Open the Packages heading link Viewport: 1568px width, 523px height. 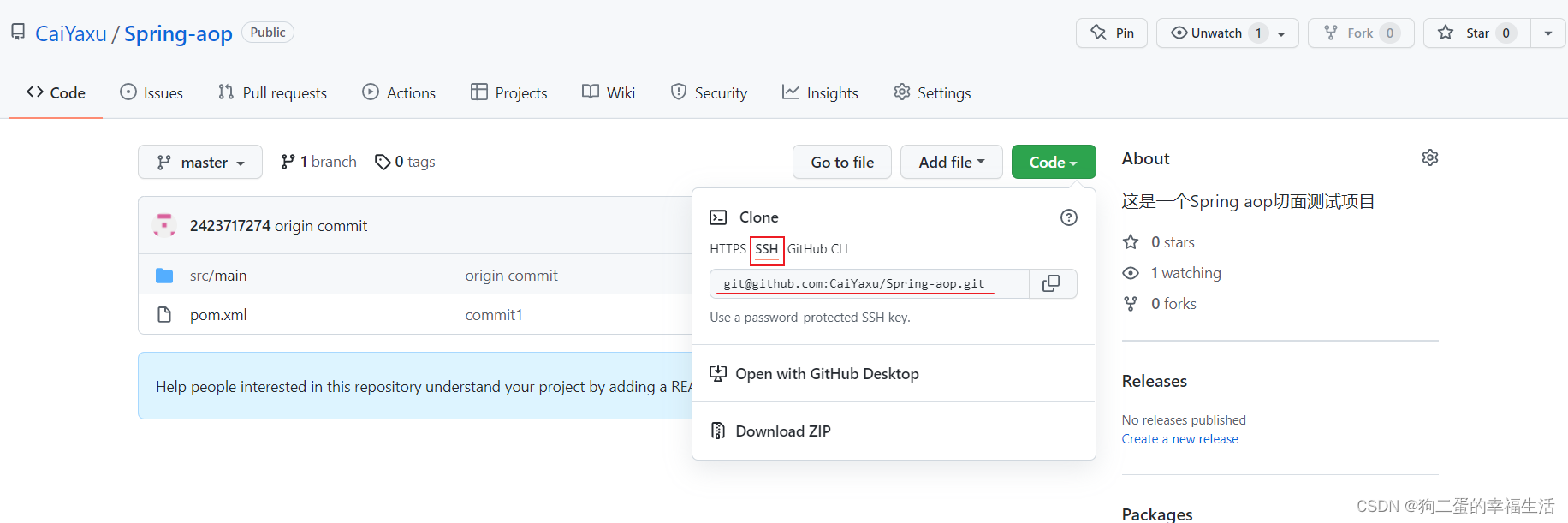click(1157, 514)
